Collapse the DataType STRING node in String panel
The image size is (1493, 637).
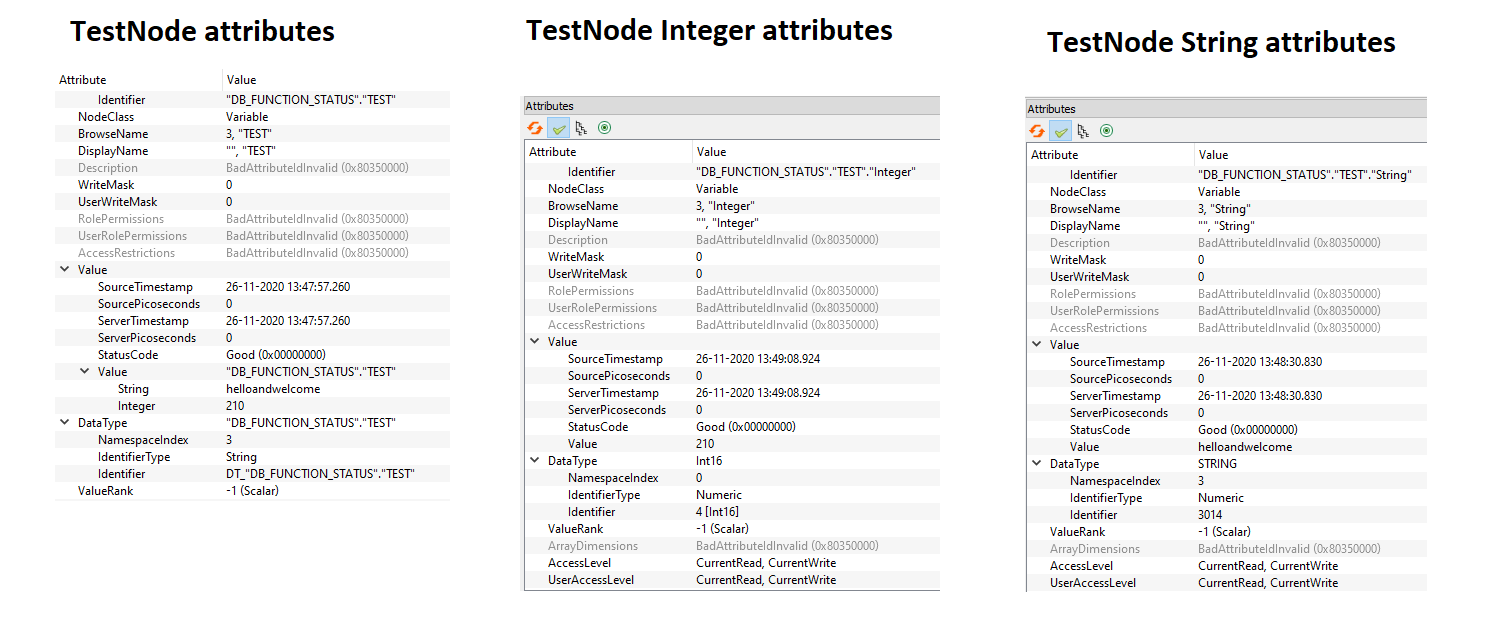click(x=1037, y=464)
